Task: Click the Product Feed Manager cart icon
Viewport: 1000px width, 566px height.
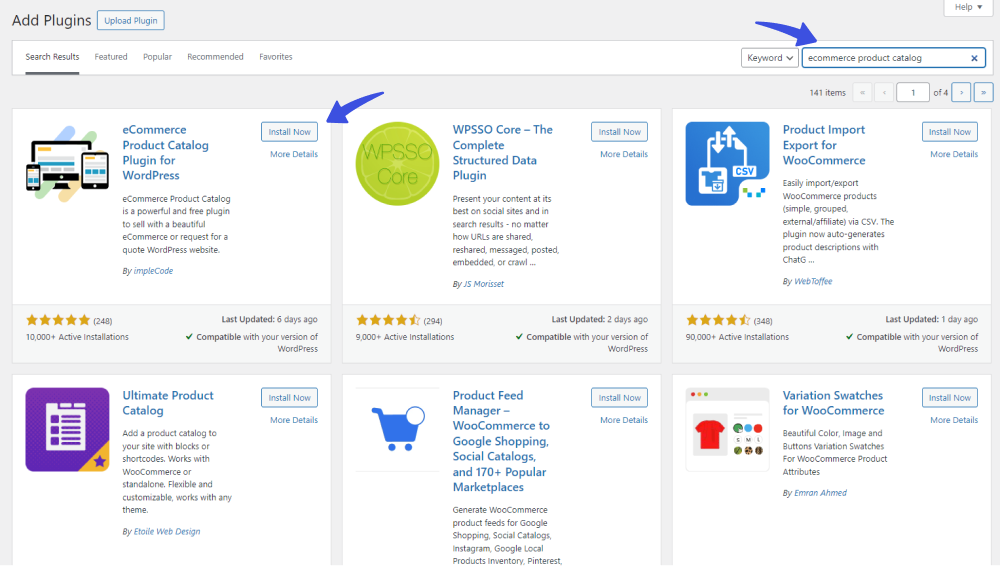Action: [397, 429]
